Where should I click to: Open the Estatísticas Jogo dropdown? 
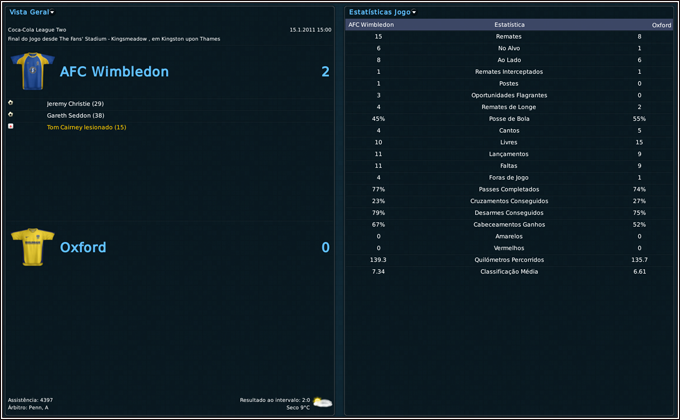pos(383,12)
